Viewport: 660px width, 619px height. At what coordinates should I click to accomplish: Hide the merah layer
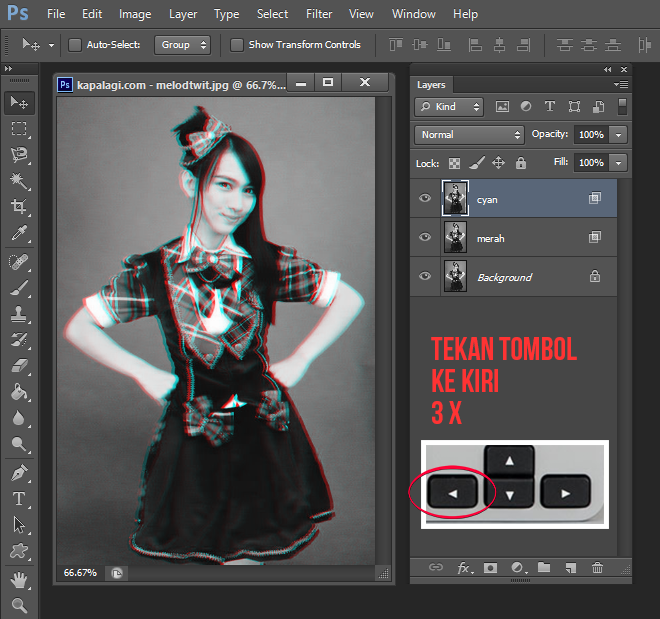pos(425,238)
